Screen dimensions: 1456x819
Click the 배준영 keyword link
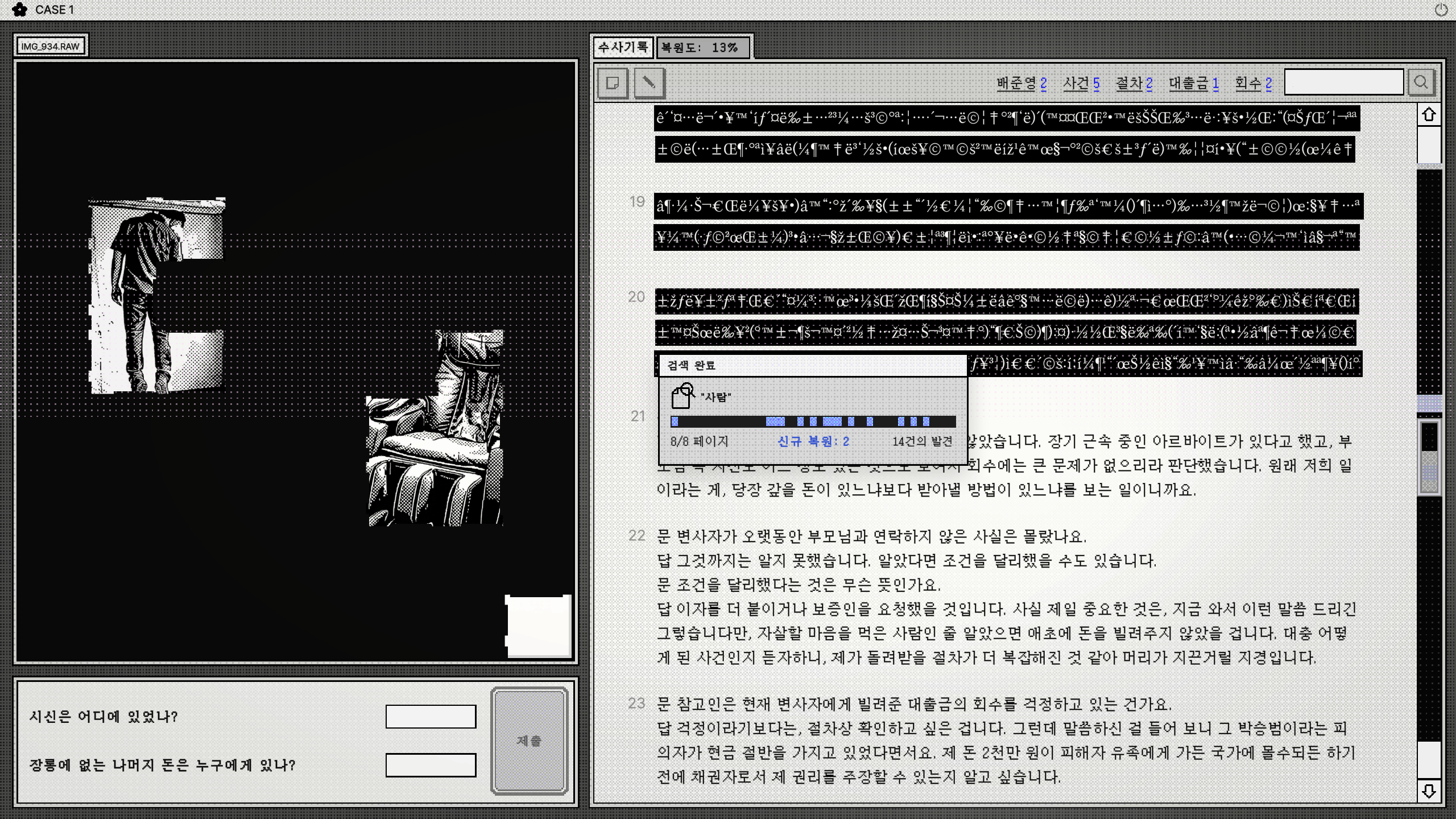click(x=1021, y=84)
